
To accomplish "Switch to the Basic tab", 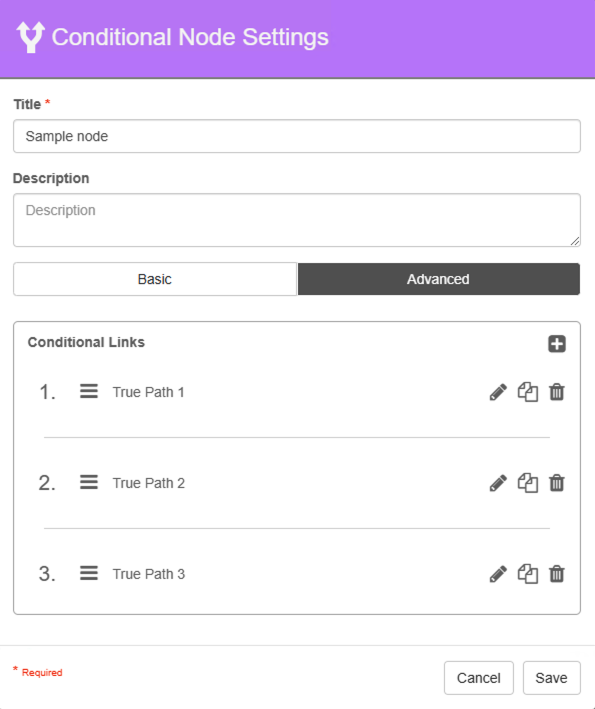I will tap(155, 279).
